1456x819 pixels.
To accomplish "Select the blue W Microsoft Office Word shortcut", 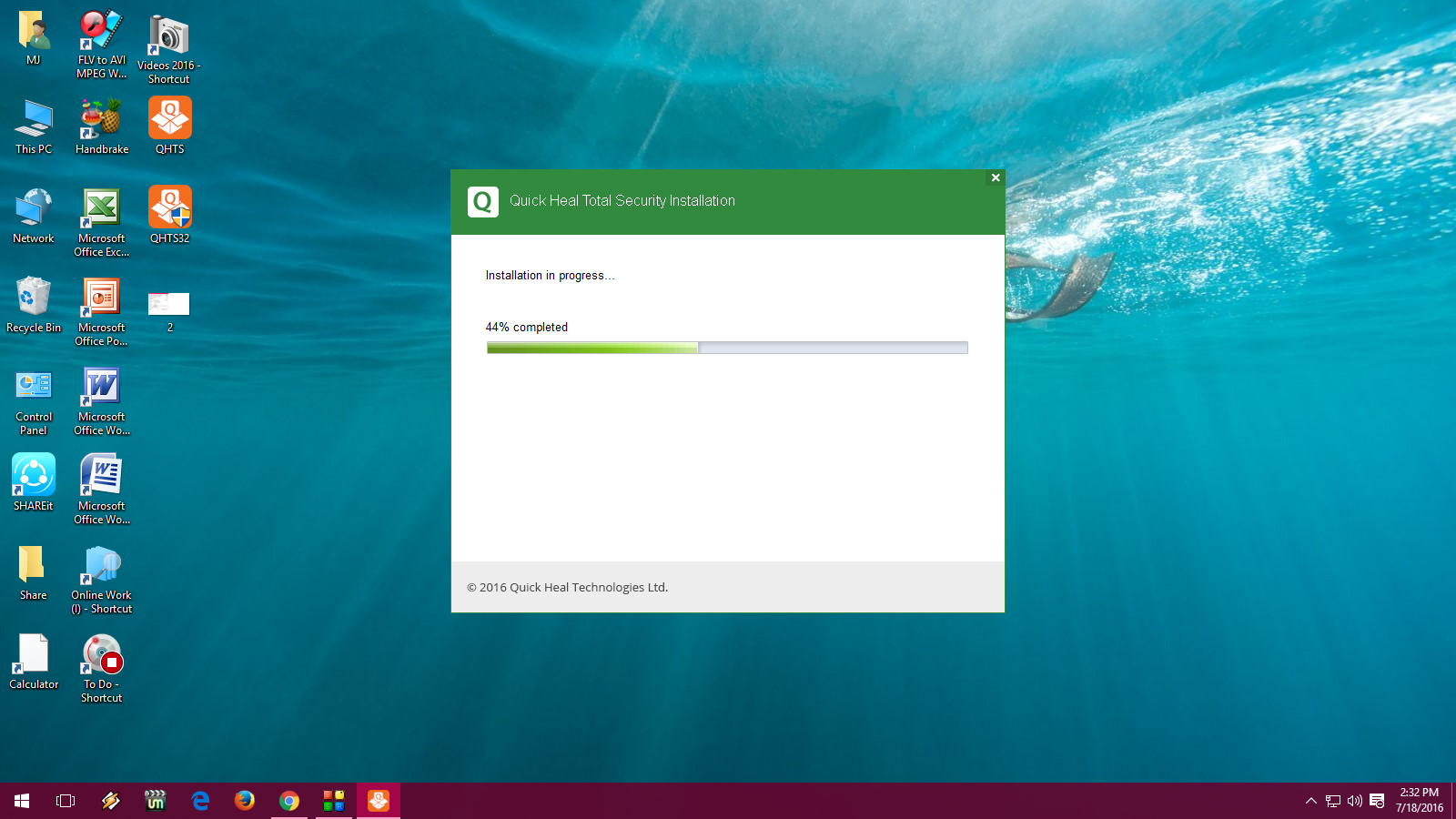I will [101, 386].
